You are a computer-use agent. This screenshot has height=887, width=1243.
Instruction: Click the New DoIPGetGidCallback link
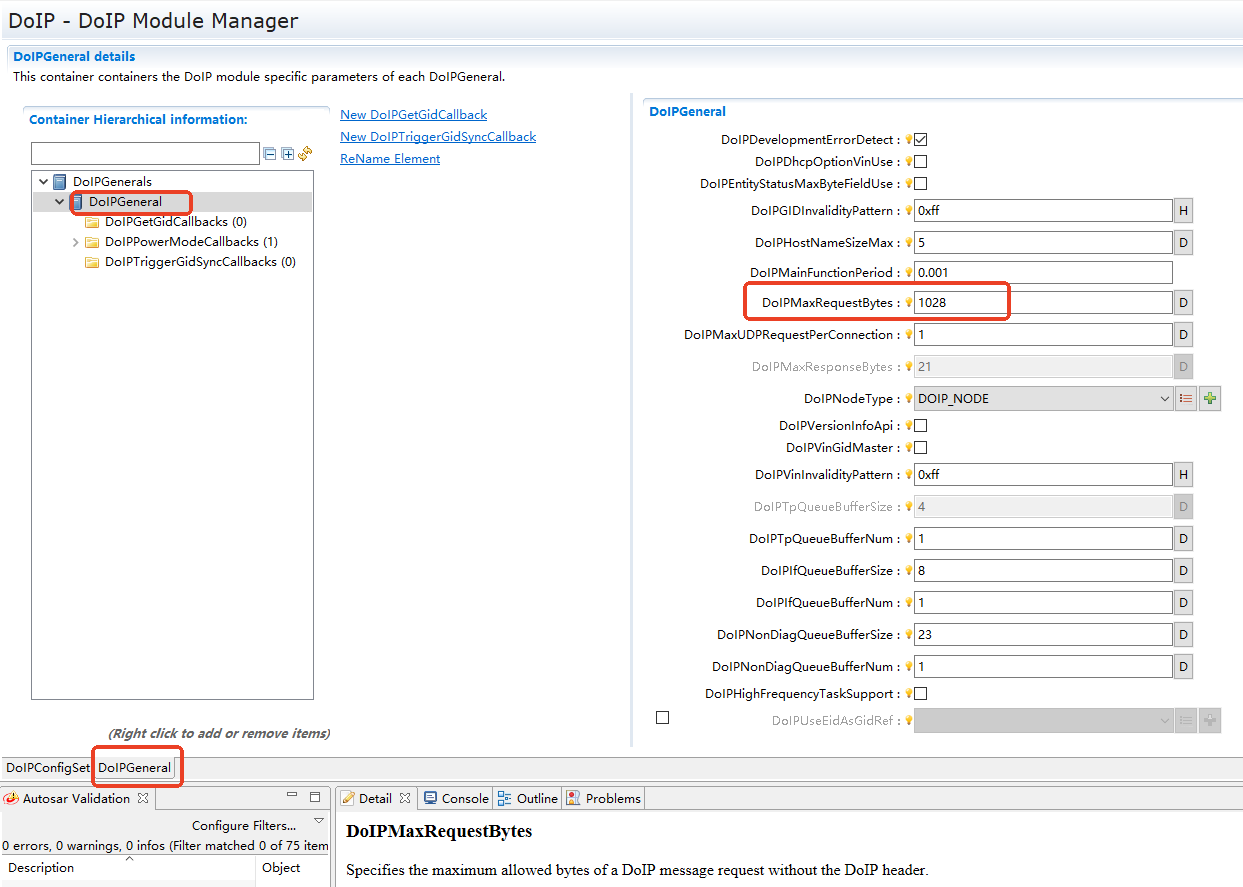413,115
